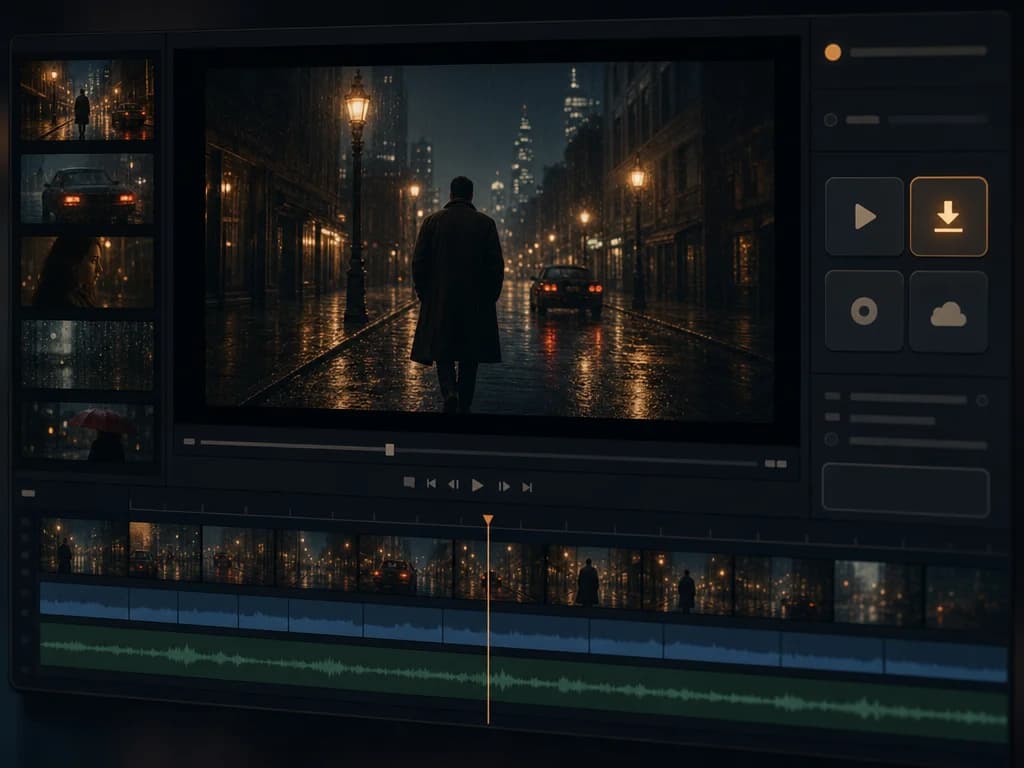Click the empty outlined field in right panel

[x=905, y=490]
